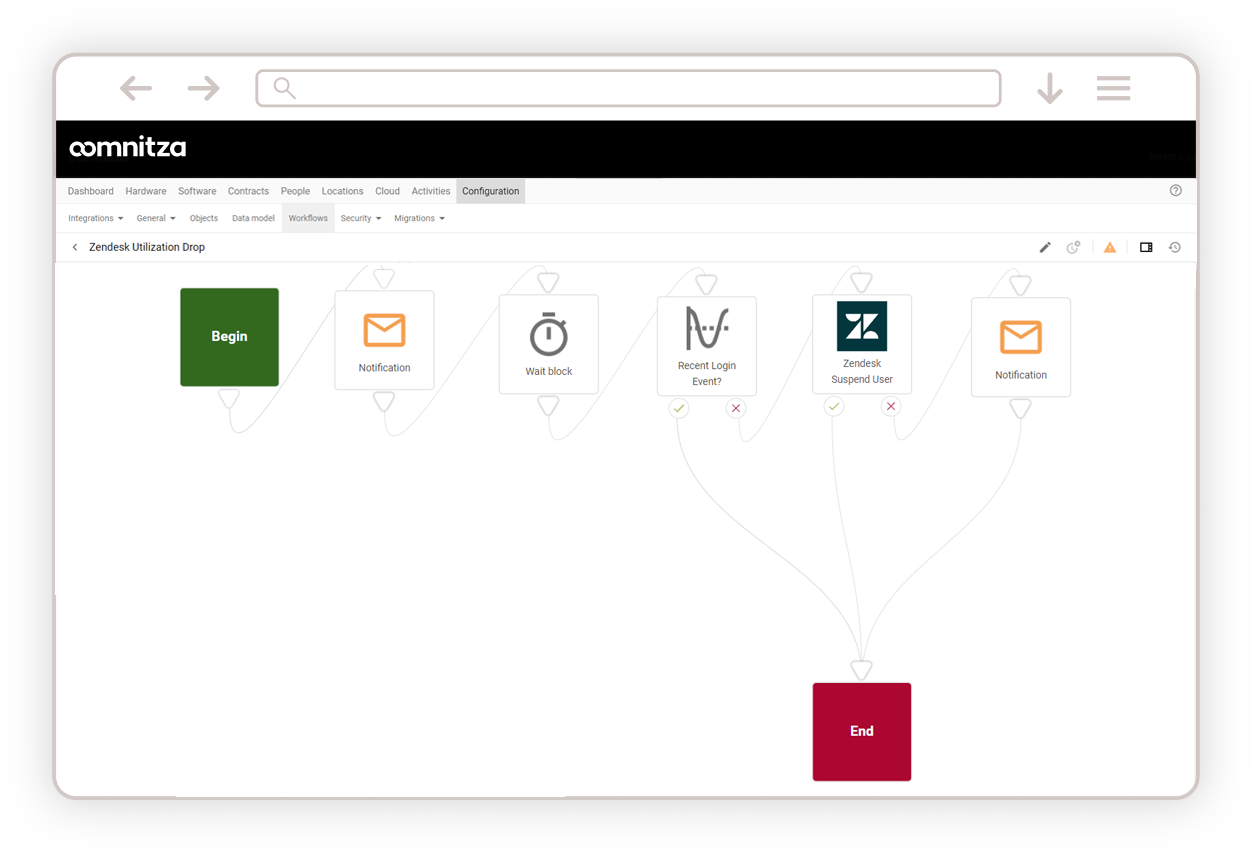Open the Contracts tab

pos(248,191)
